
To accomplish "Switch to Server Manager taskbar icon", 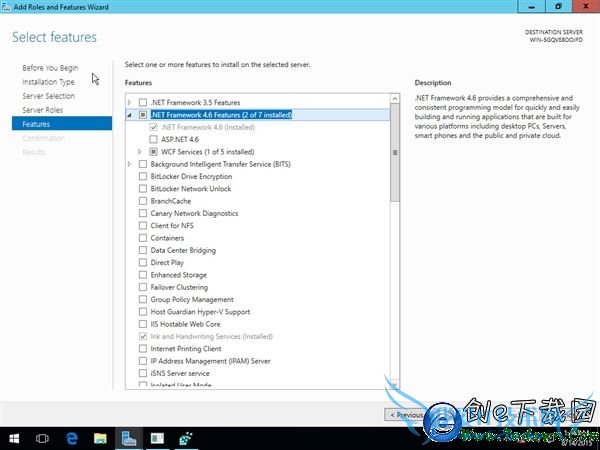I will tap(129, 438).
